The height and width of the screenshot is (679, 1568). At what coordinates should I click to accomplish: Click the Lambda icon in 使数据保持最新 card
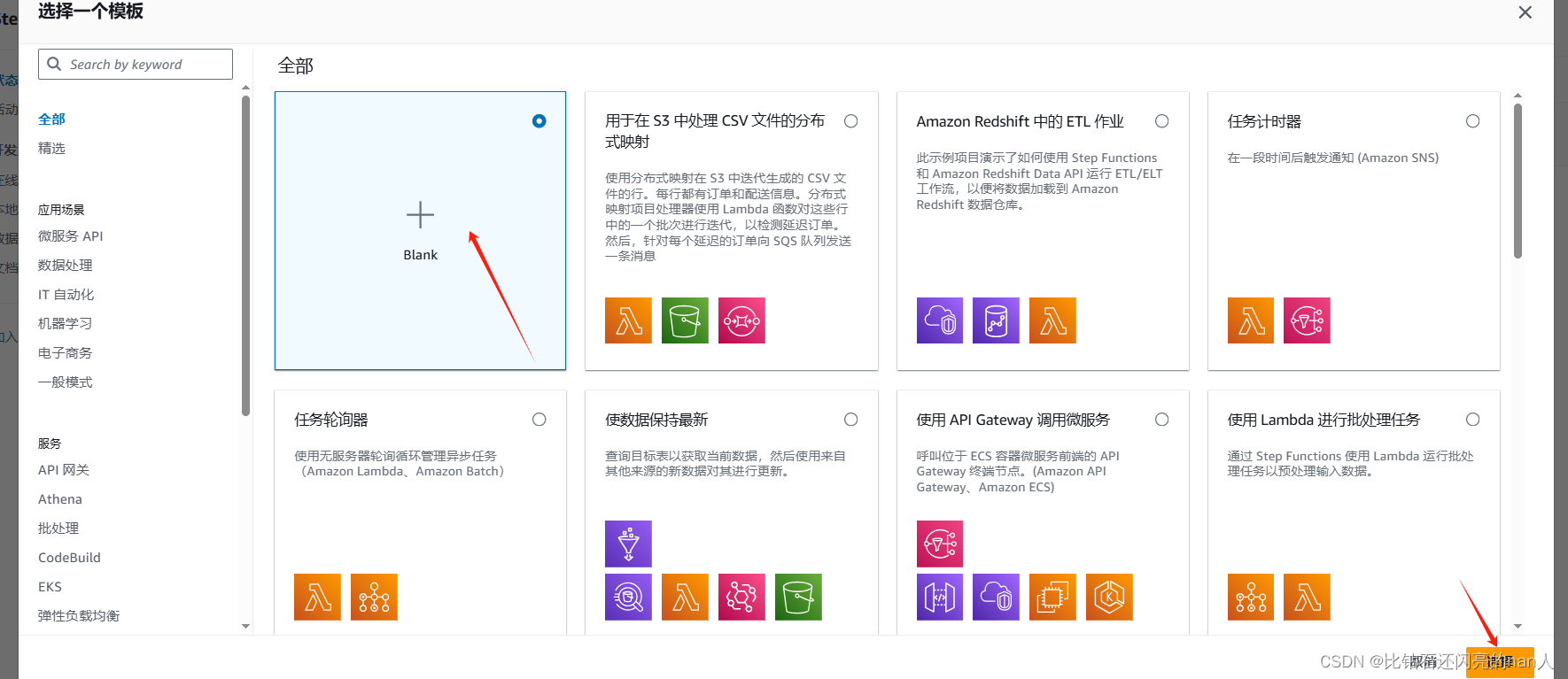685,597
